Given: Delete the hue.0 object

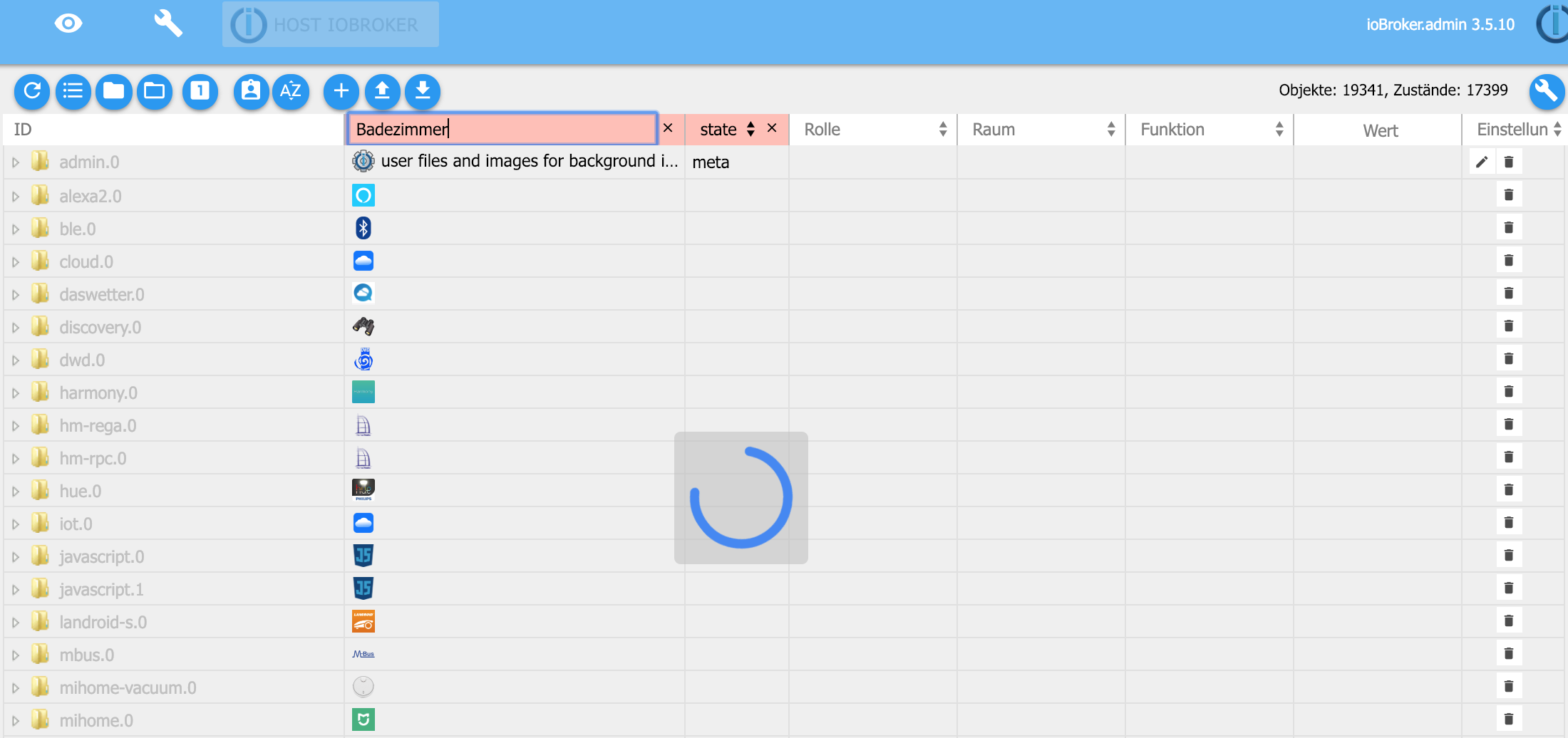Looking at the screenshot, I should [1509, 489].
